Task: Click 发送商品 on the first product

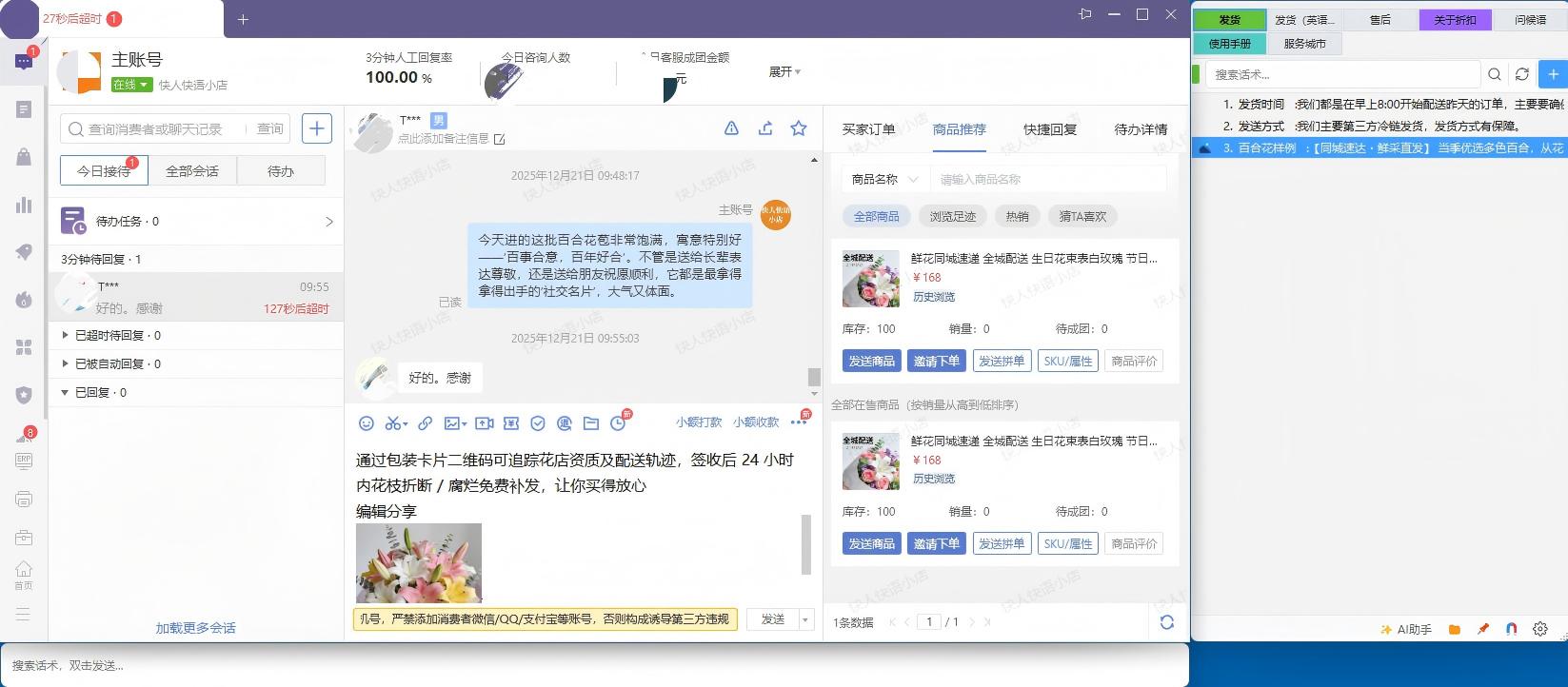Action: point(871,361)
